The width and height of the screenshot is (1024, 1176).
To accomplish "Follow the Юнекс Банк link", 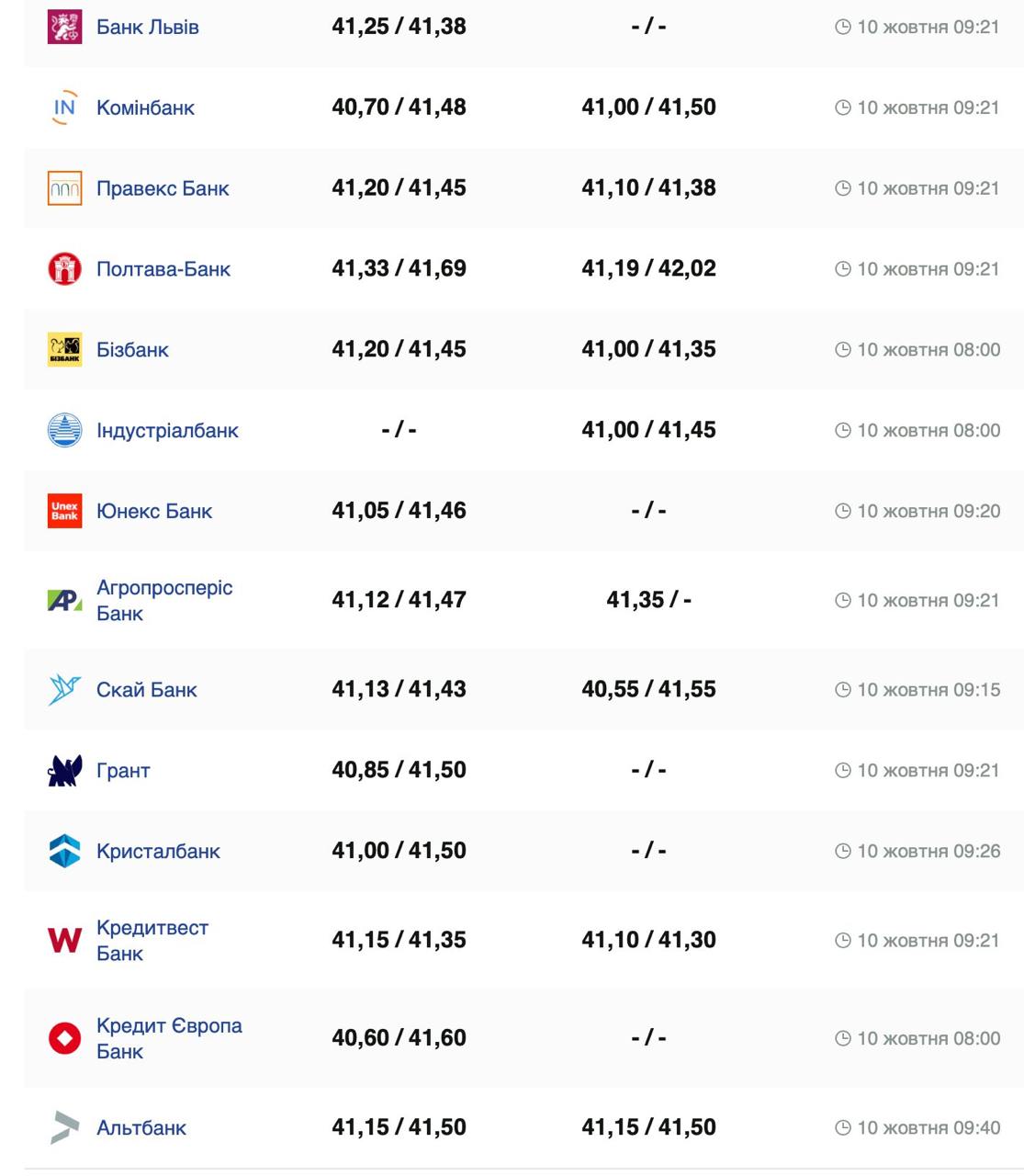I will tap(154, 511).
